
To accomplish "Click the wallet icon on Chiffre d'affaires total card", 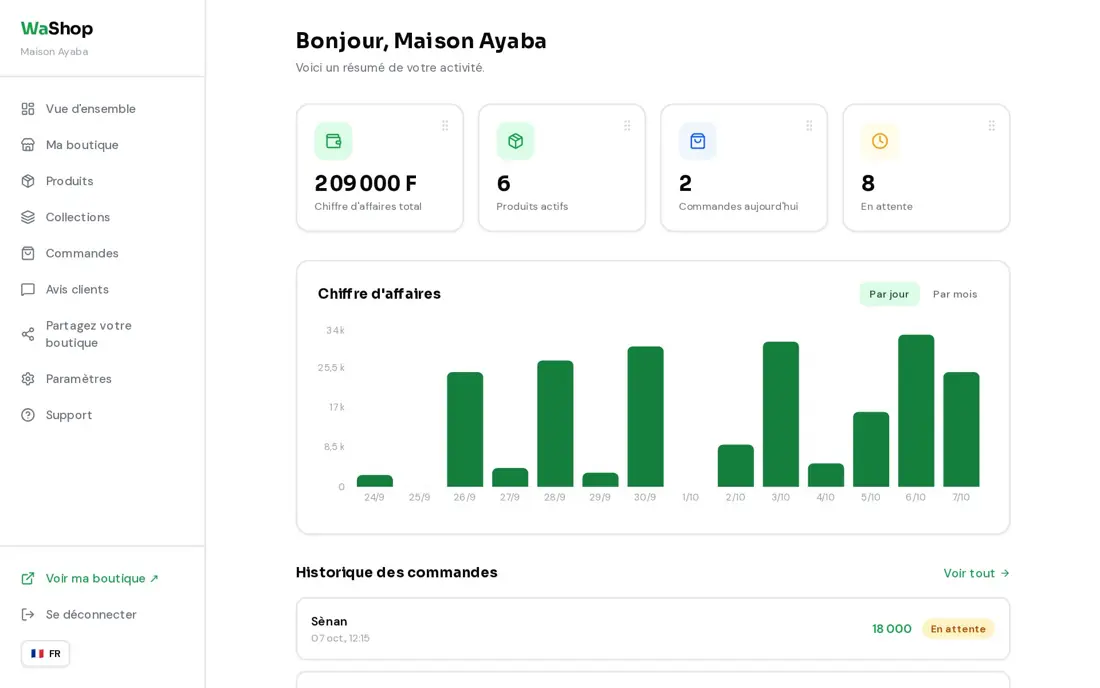I will (x=333, y=141).
